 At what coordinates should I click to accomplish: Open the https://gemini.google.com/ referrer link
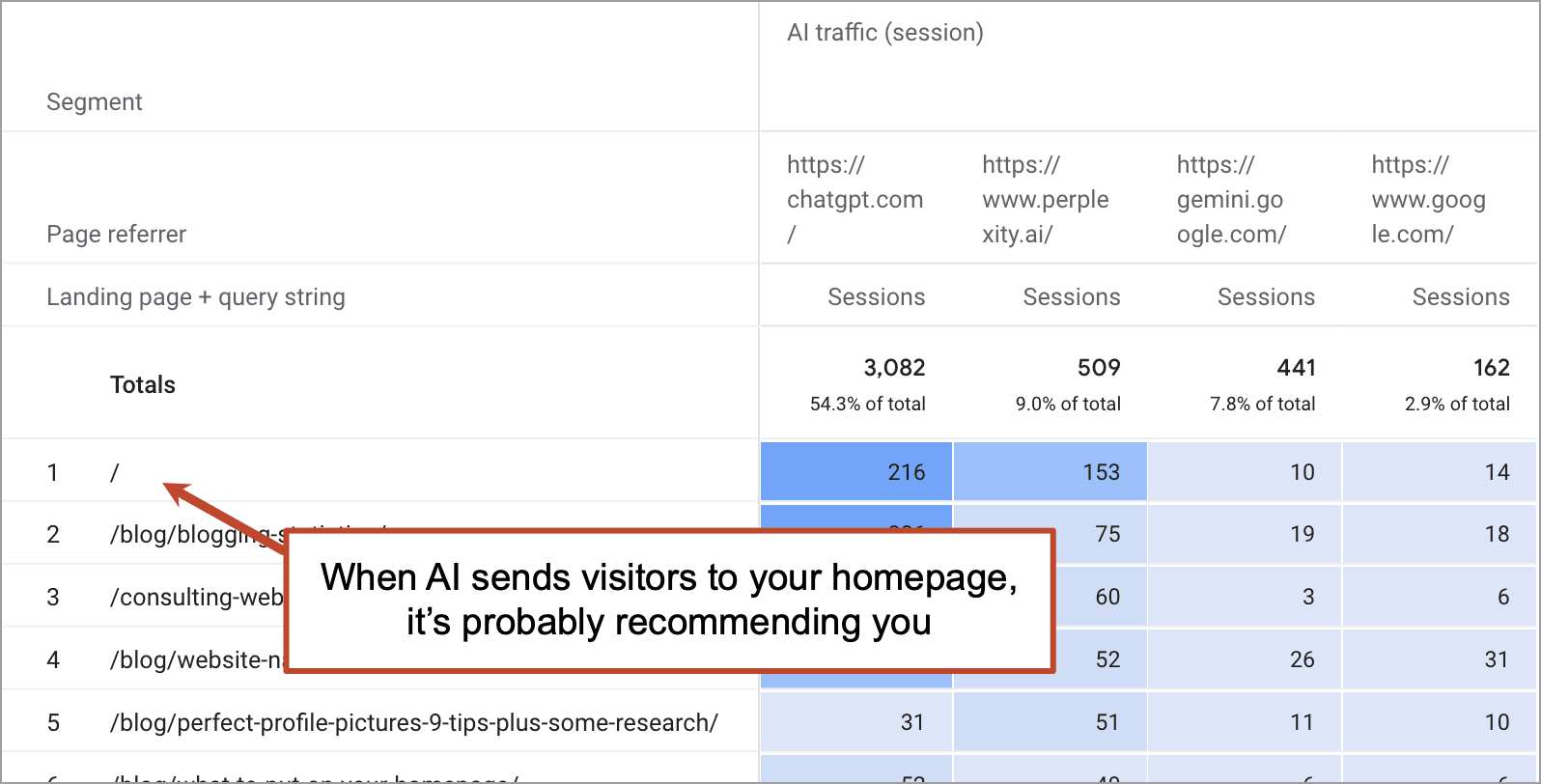1230,199
